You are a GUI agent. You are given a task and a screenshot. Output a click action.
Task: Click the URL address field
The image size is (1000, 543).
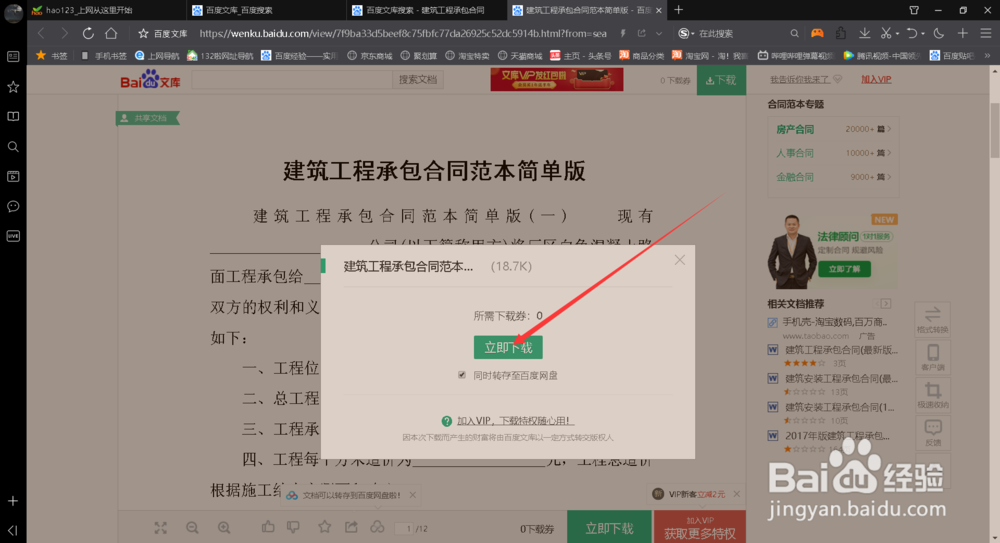click(402, 33)
